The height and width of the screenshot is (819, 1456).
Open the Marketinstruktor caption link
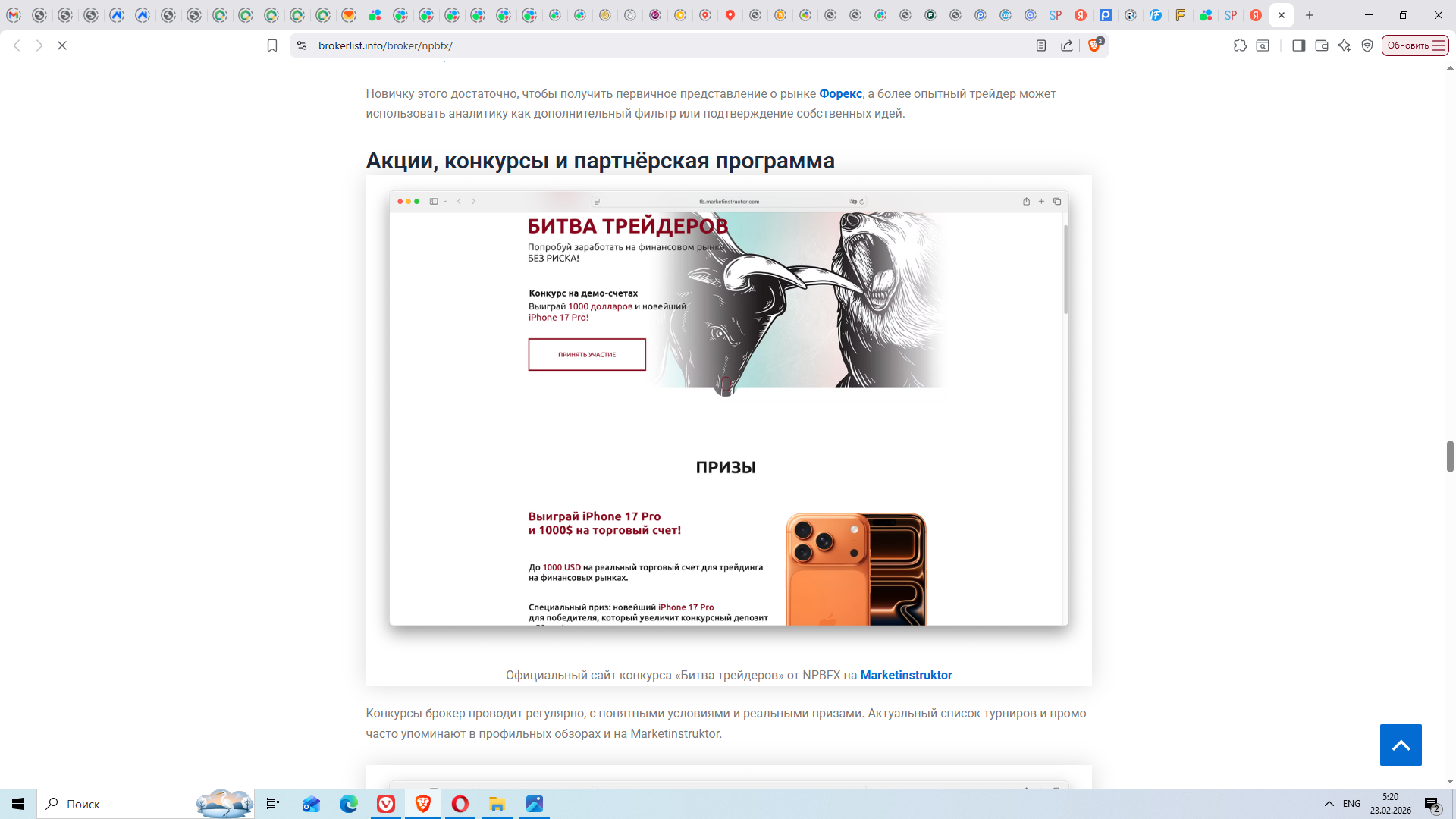tap(905, 675)
